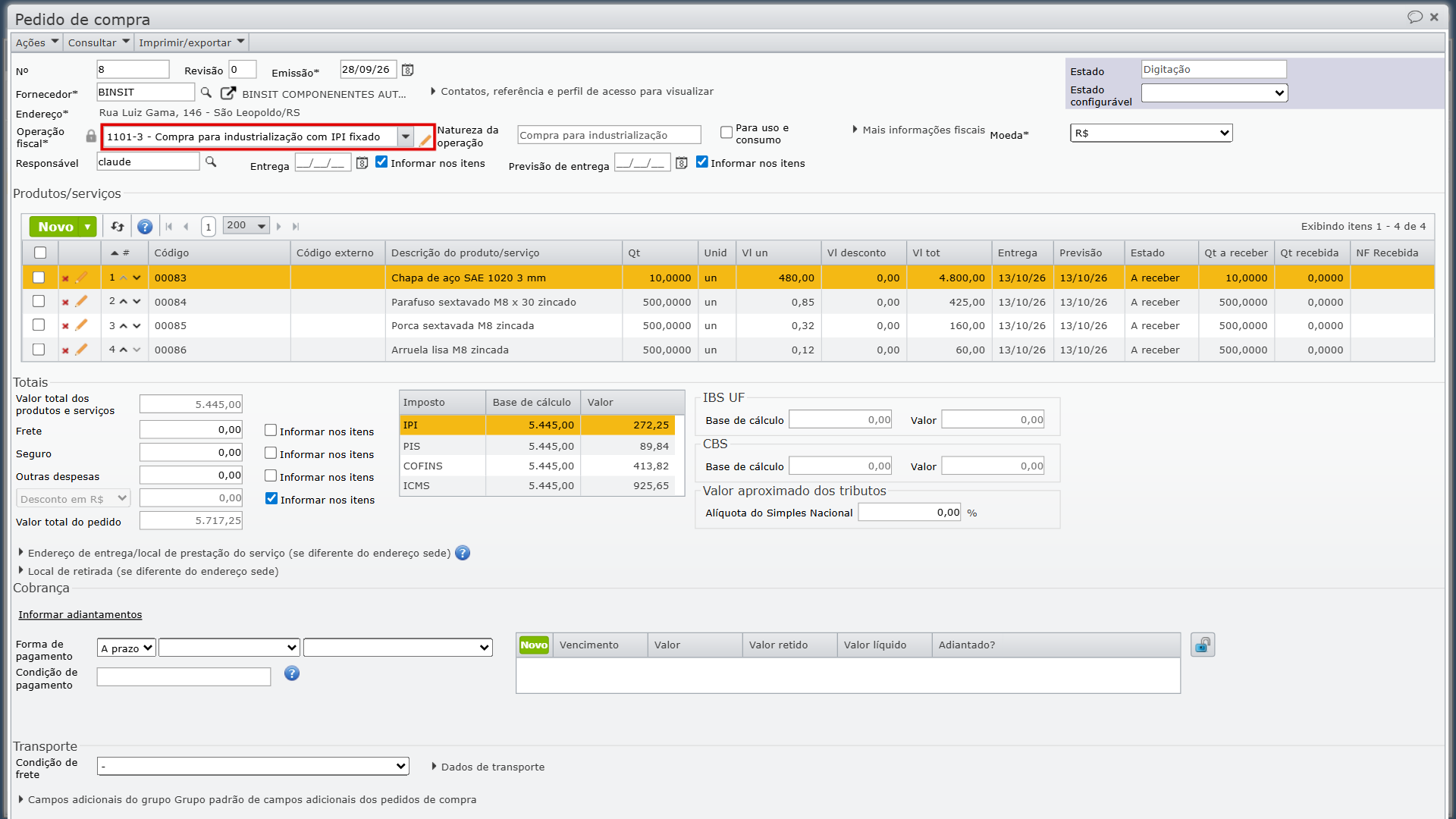Screen dimensions: 1456x819
Task: Change page size 200 dropdown
Action: click(246, 226)
